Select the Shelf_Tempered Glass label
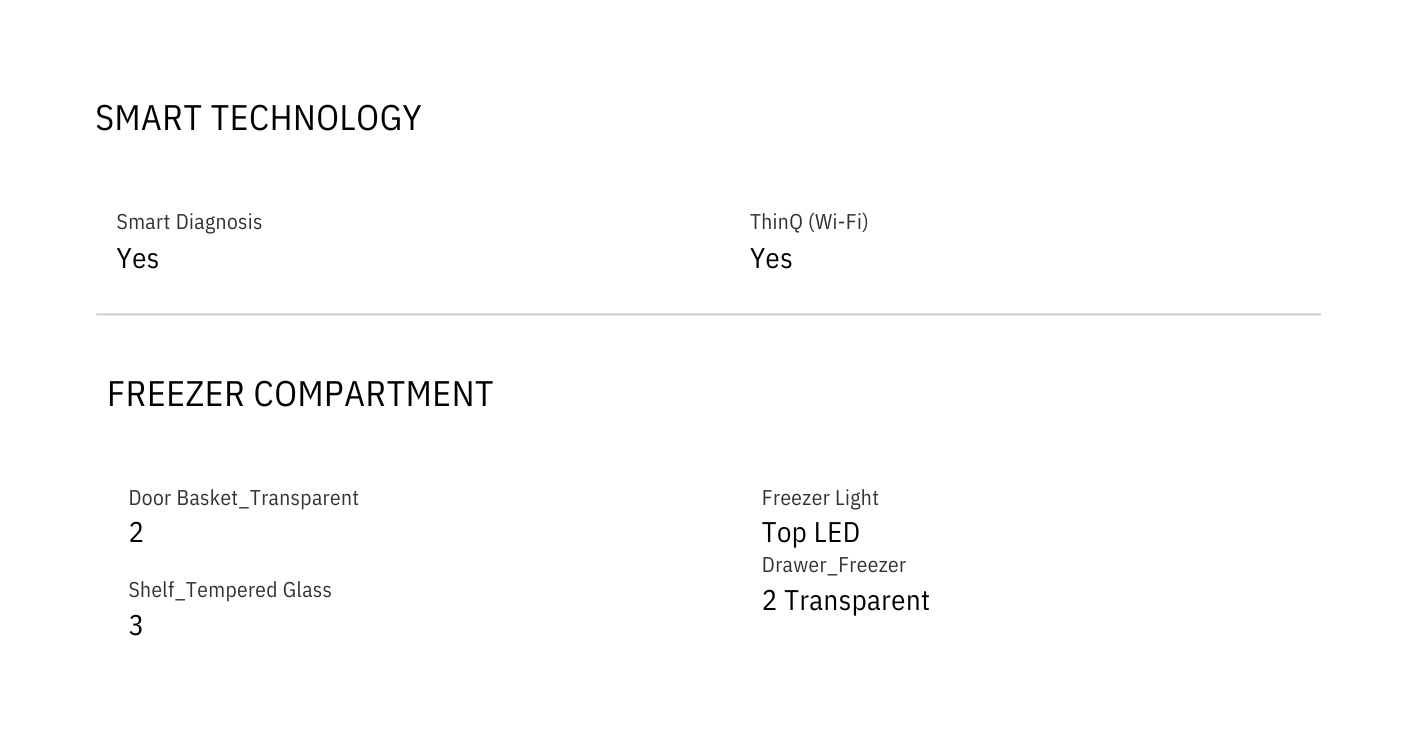Image resolution: width=1414 pixels, height=751 pixels. 230,590
